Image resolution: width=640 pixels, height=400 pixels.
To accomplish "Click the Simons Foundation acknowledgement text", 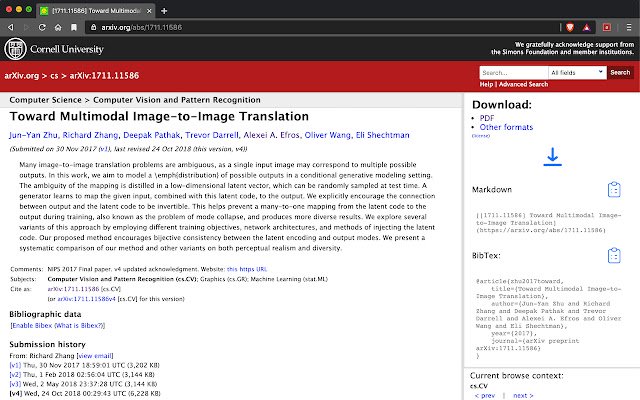I will (x=562, y=48).
